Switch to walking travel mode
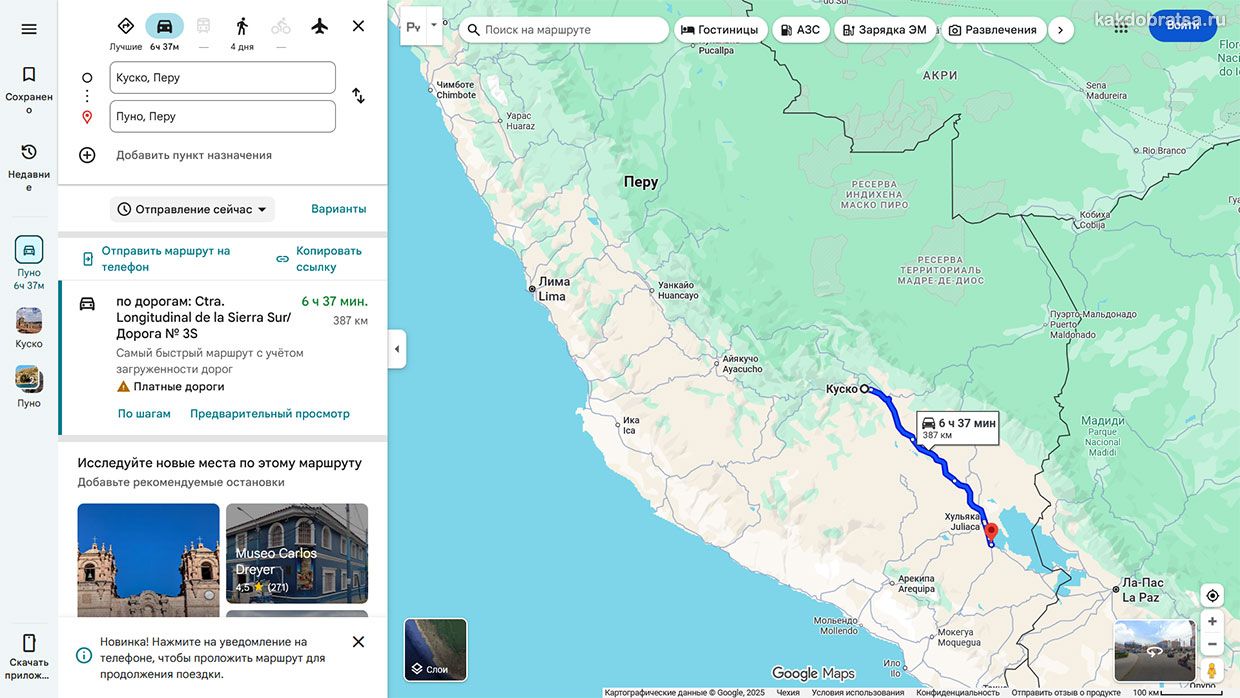Screen dimensions: 1240x698 pyautogui.click(x=242, y=27)
